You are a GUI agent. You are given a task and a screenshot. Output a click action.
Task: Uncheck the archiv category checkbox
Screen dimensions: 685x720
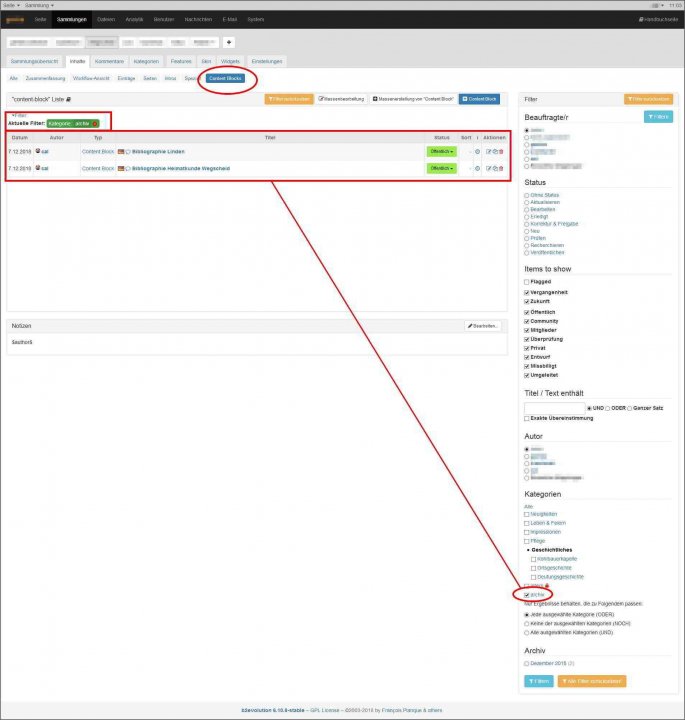[x=527, y=595]
